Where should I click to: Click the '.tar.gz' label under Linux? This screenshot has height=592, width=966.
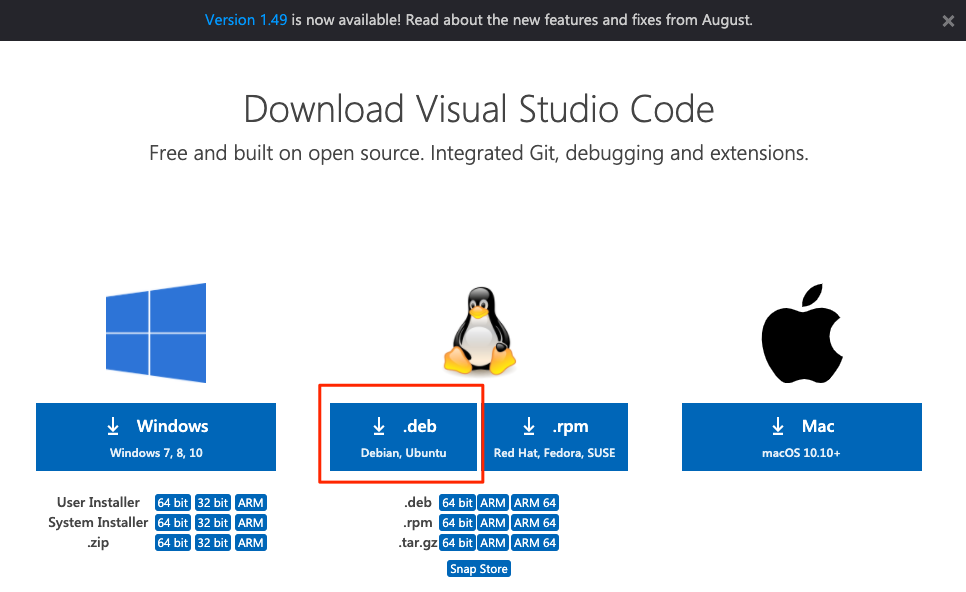[418, 543]
